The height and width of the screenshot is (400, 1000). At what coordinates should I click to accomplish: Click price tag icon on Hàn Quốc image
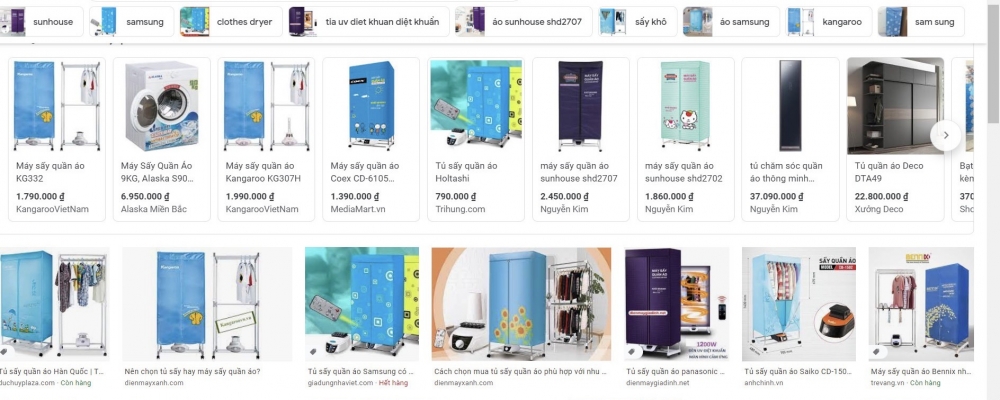click(x=4, y=351)
